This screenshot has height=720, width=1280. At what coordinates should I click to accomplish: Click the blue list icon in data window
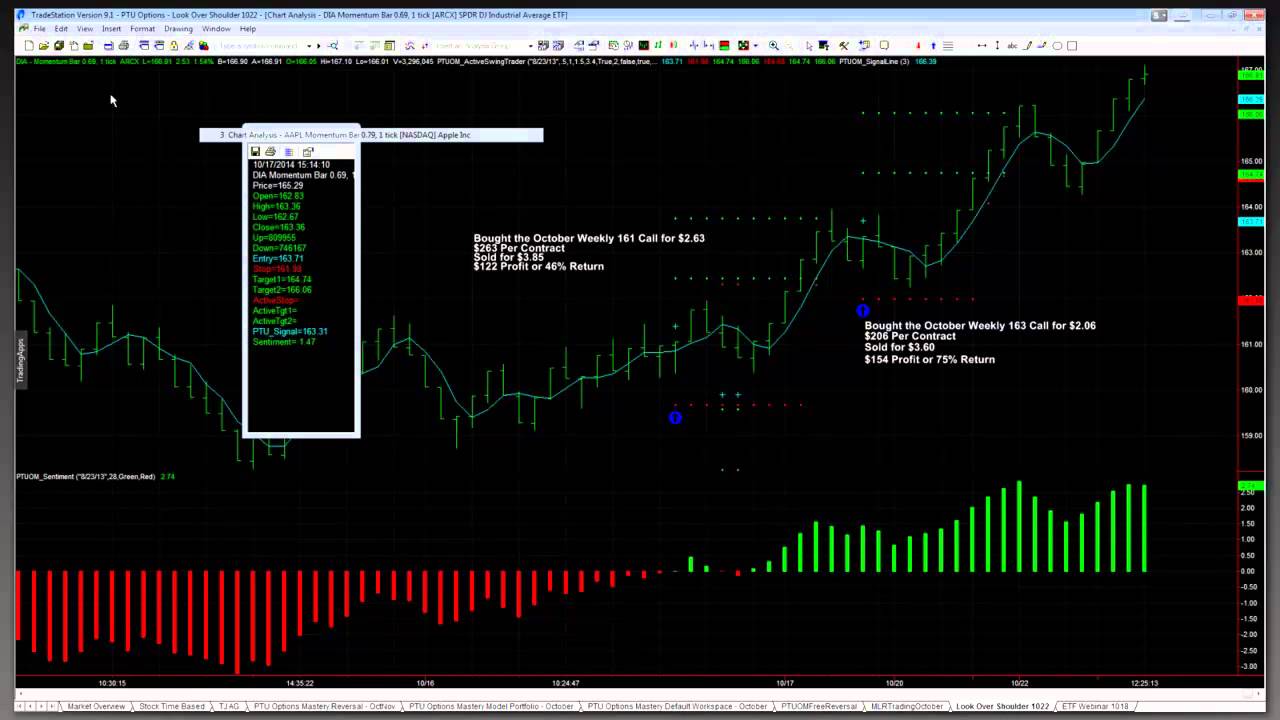[x=289, y=152]
